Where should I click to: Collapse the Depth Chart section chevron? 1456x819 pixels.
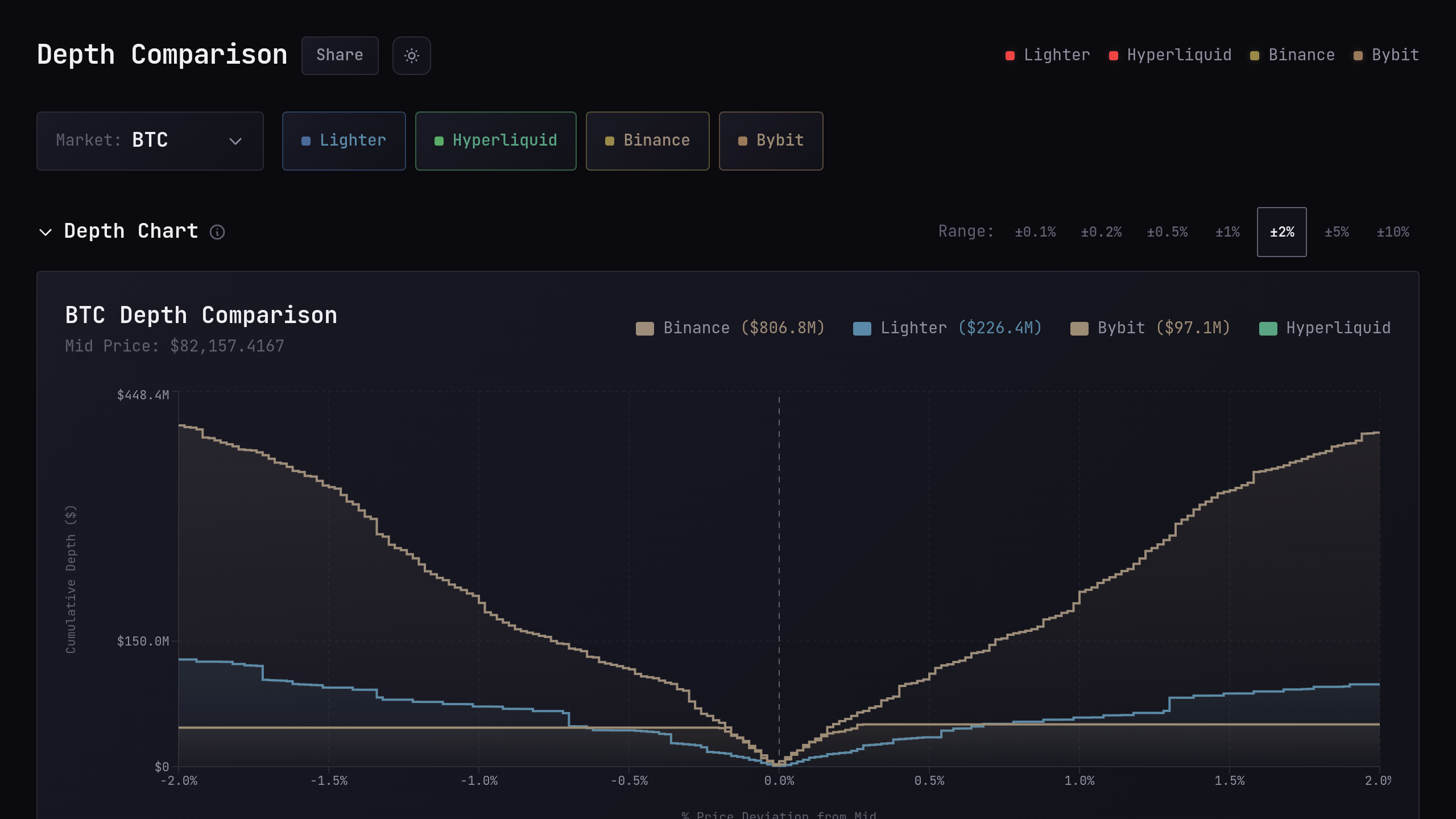[45, 232]
